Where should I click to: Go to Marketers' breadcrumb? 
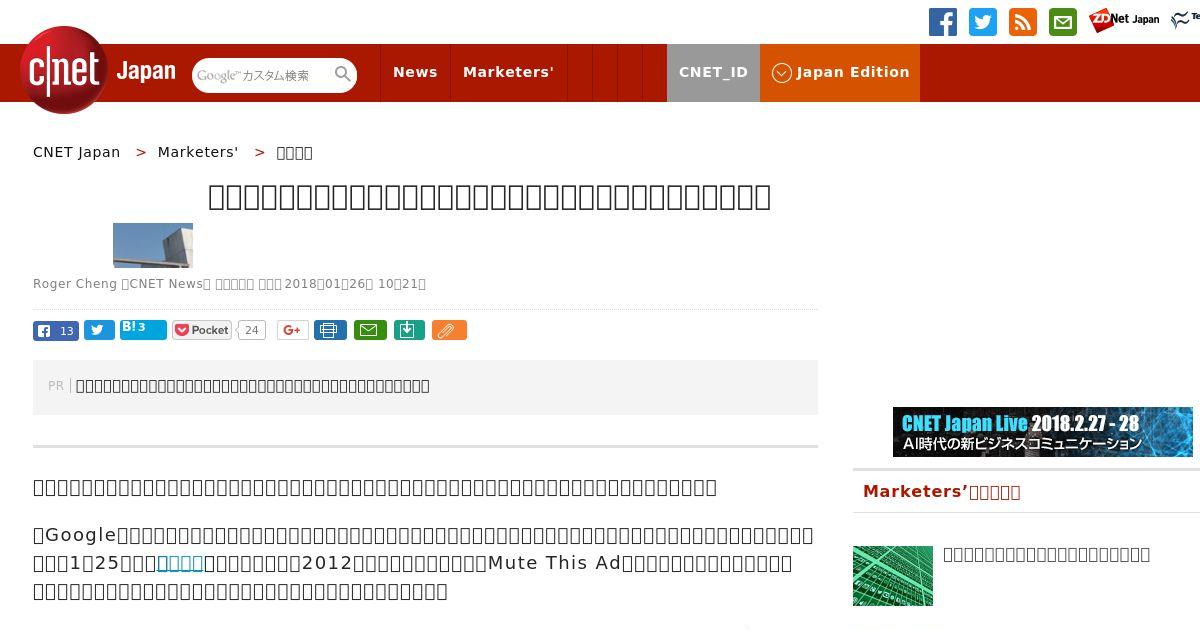pos(198,152)
